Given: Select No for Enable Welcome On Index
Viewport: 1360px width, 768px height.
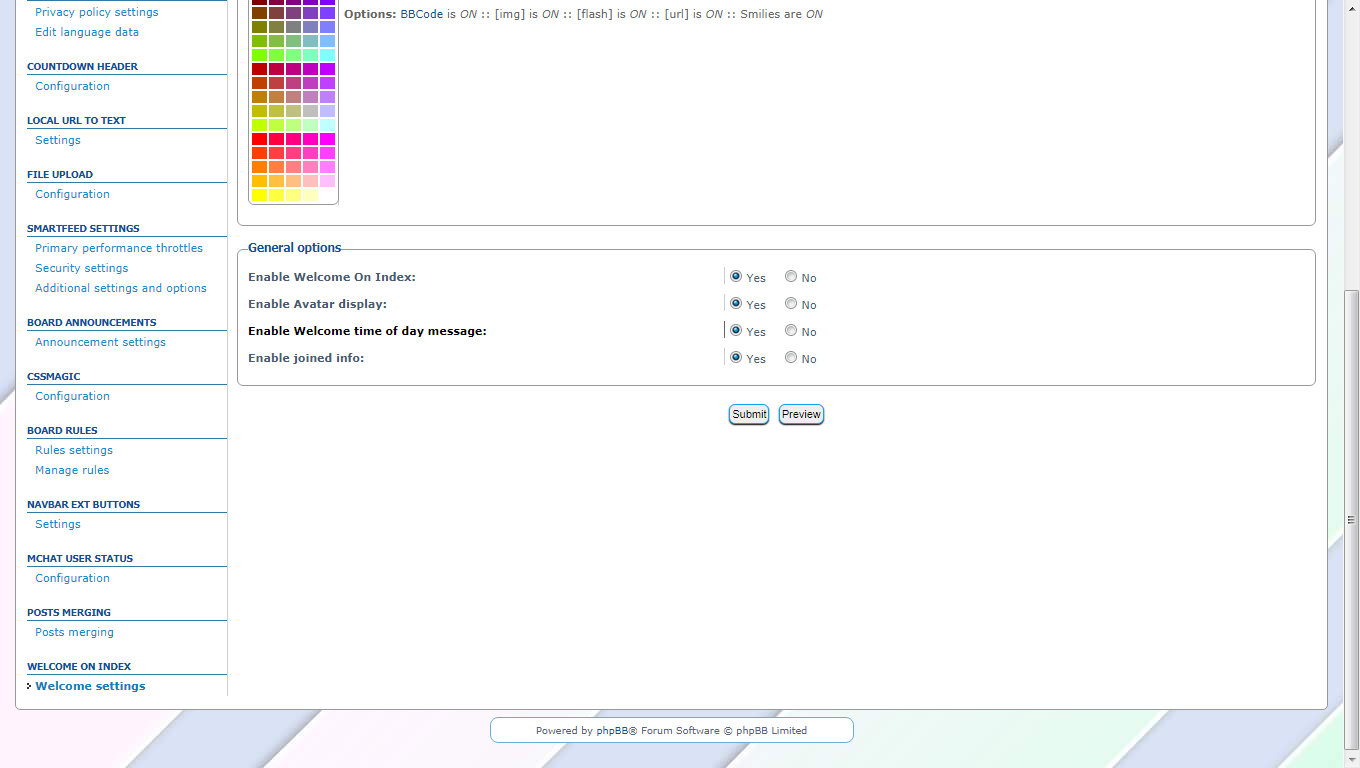Looking at the screenshot, I should [x=791, y=277].
